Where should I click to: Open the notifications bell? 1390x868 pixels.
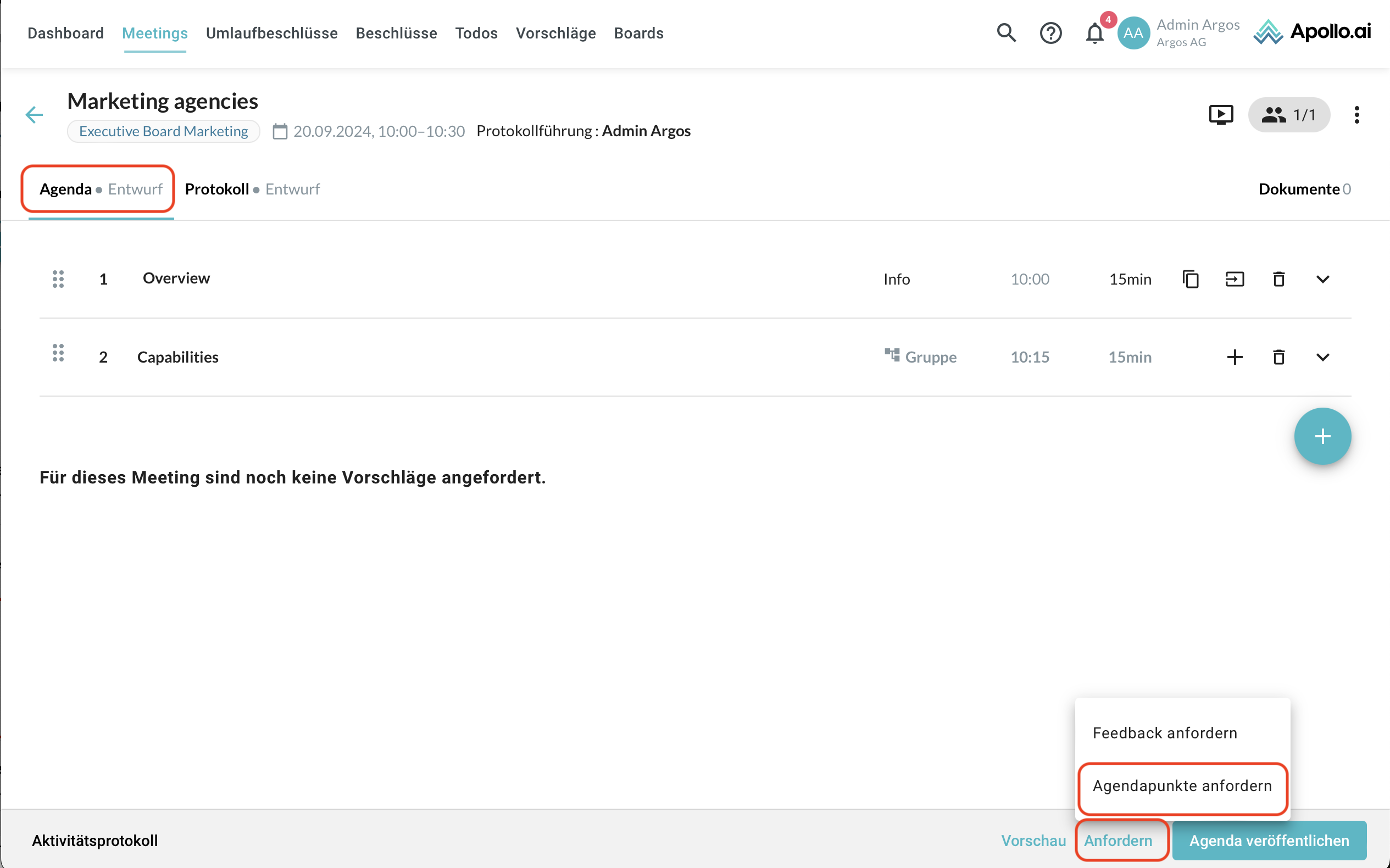coord(1094,34)
